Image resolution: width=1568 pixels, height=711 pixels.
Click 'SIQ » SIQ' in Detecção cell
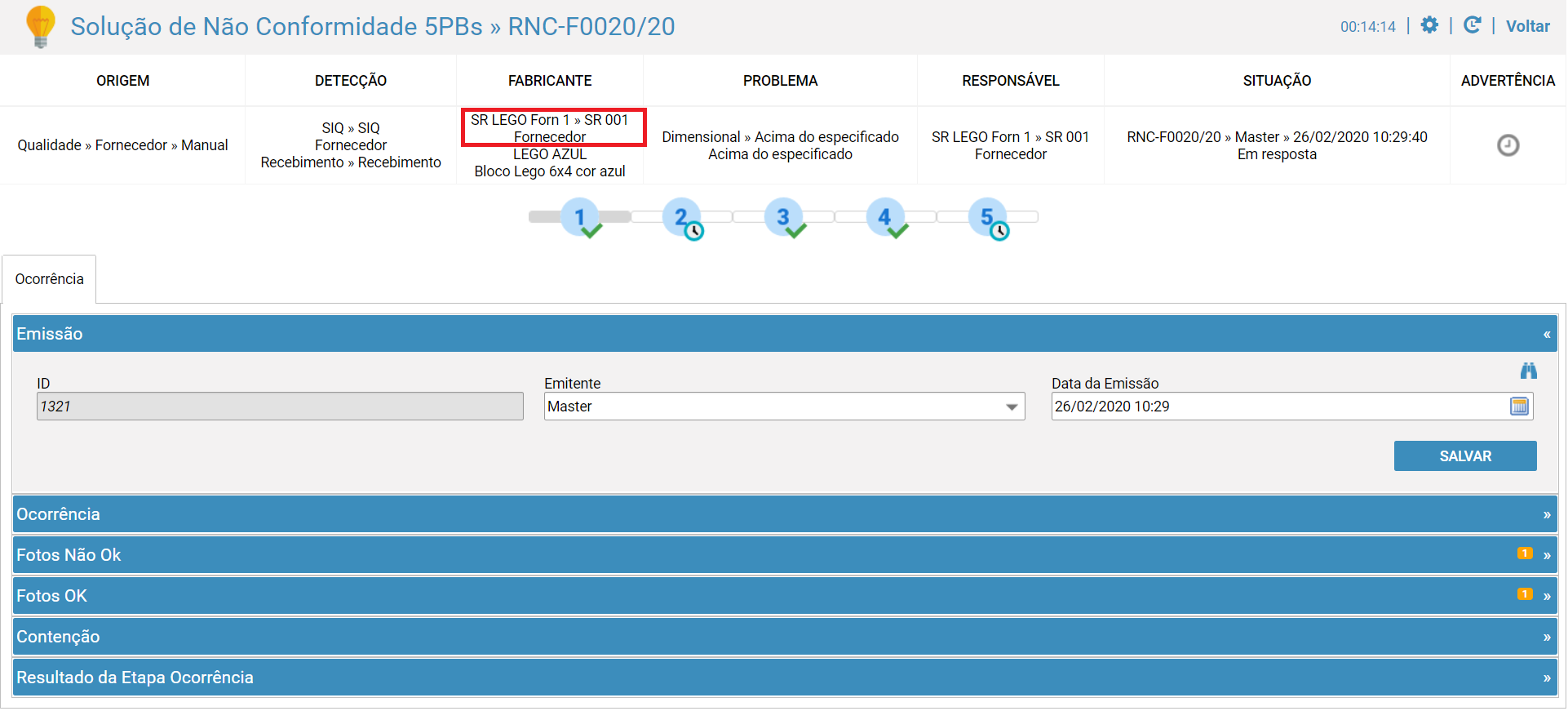pyautogui.click(x=351, y=128)
